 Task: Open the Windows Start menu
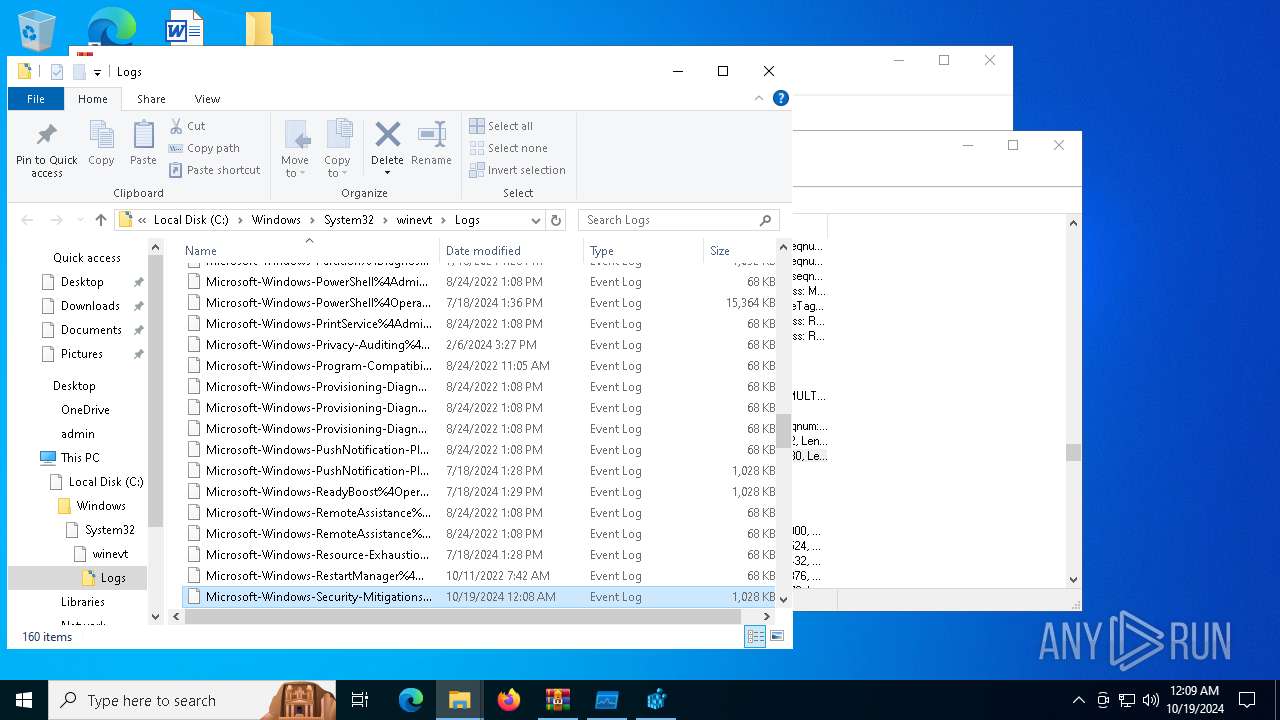(24, 700)
